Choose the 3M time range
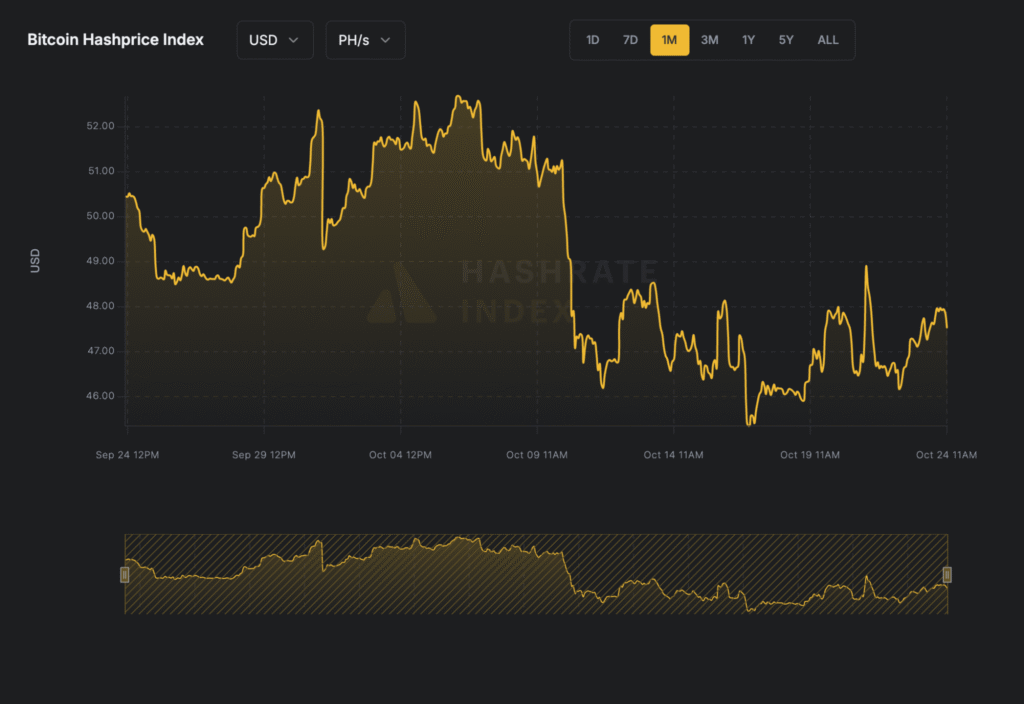Image resolution: width=1024 pixels, height=704 pixels. click(x=709, y=40)
